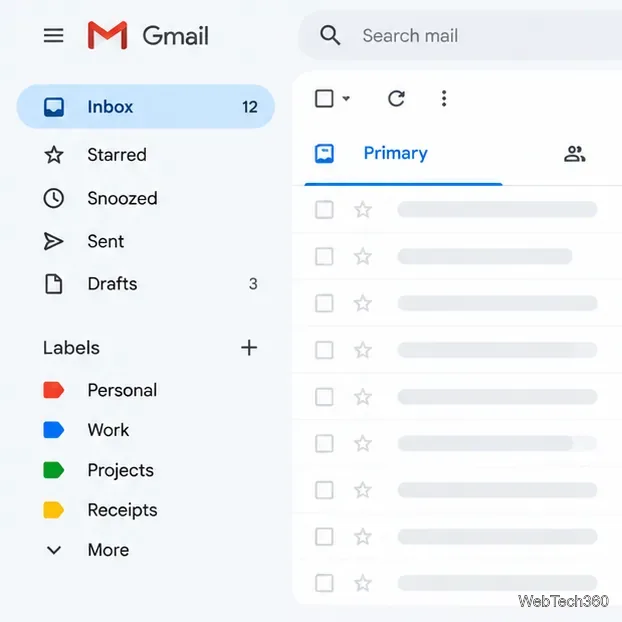
Task: Click the Labels section heading
Action: point(71,347)
